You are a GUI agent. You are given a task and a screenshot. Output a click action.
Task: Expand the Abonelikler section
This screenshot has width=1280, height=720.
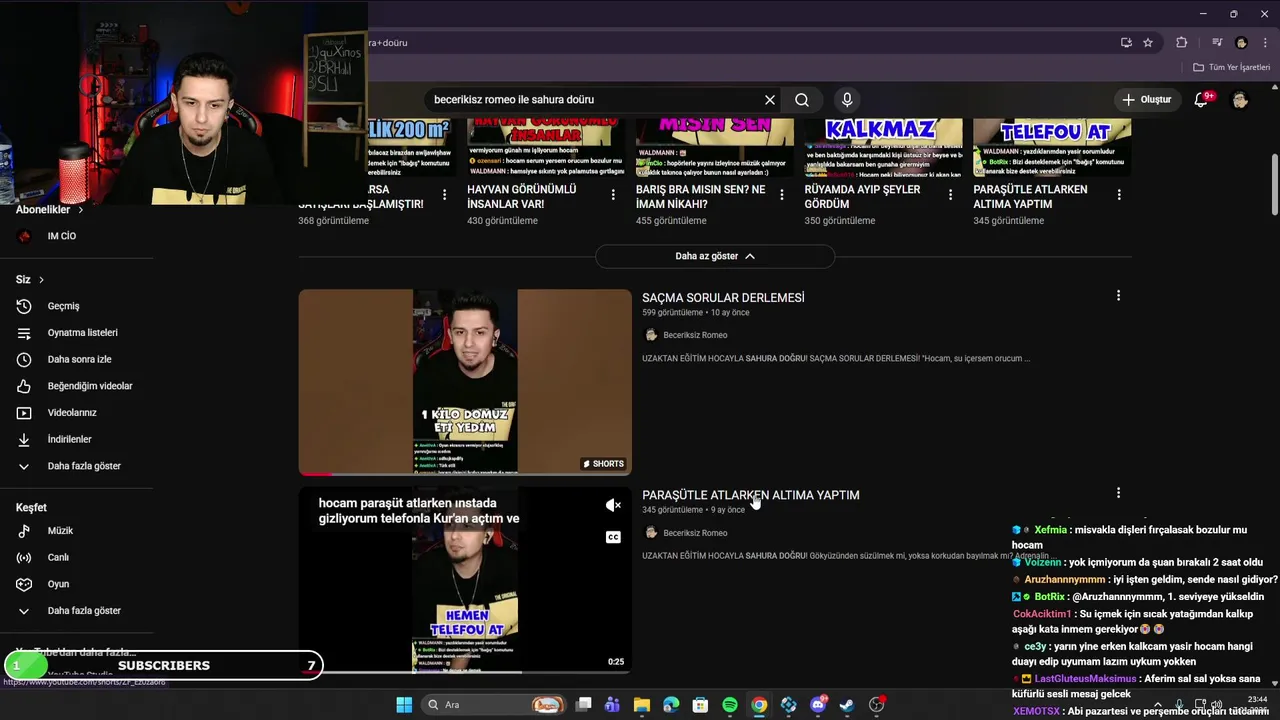click(50, 210)
